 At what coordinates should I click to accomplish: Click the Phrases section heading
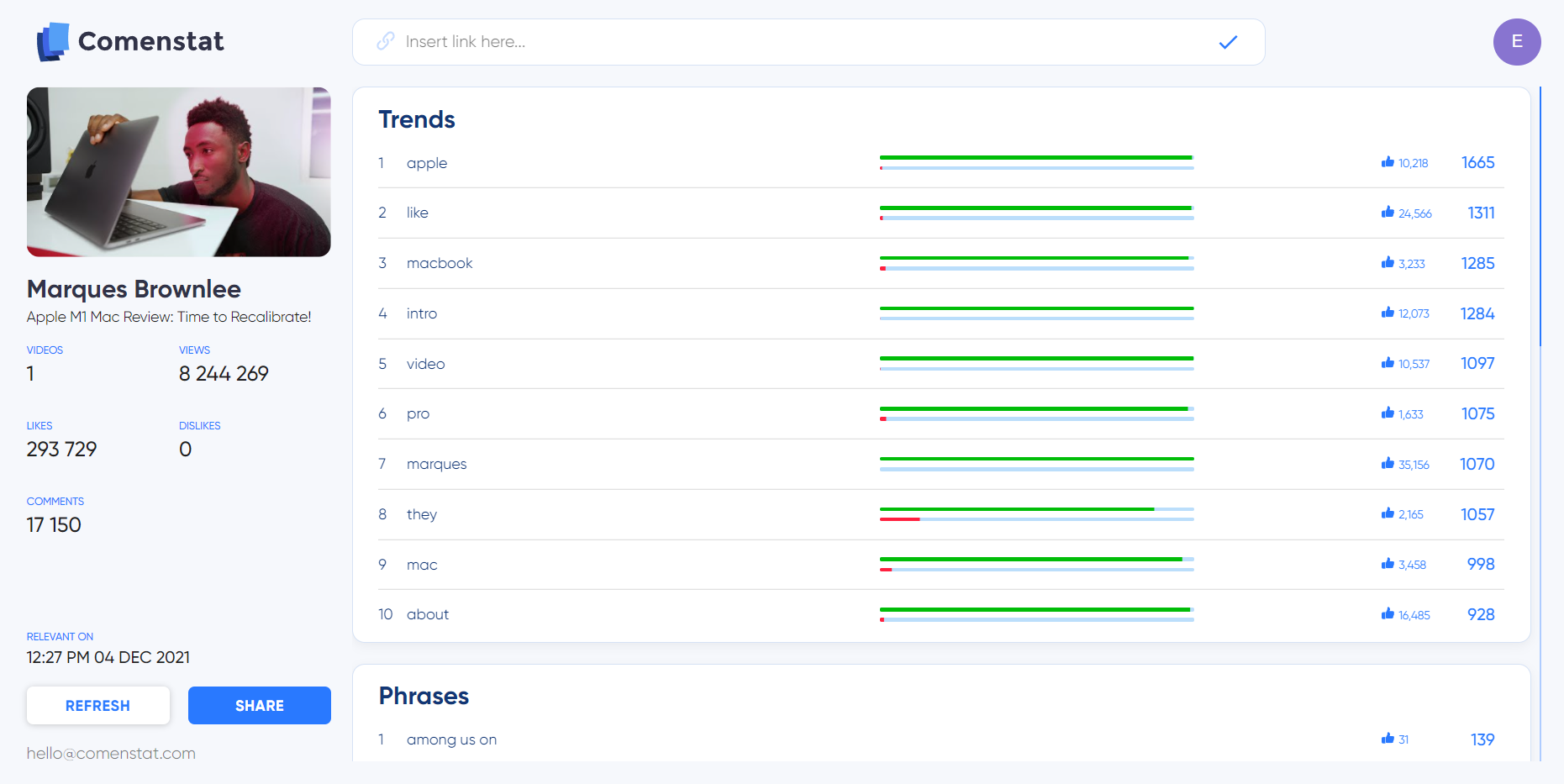tap(424, 696)
